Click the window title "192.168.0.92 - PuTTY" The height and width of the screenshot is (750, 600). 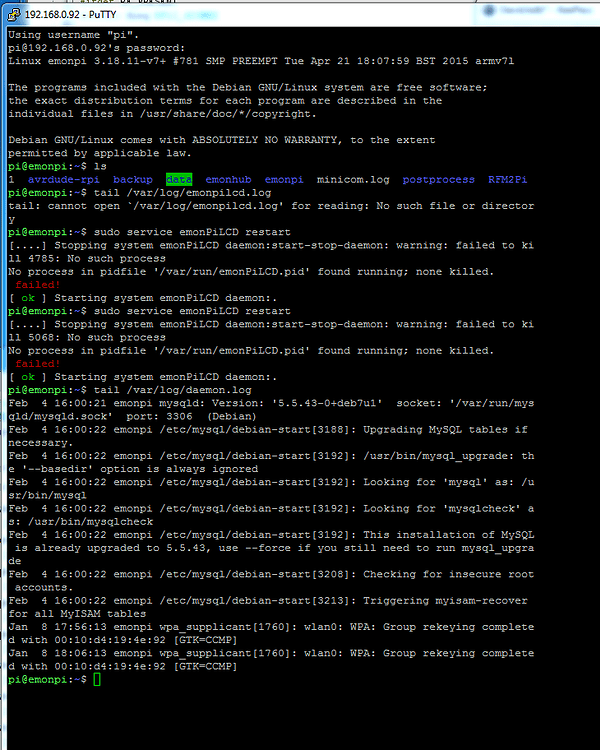(70, 14)
